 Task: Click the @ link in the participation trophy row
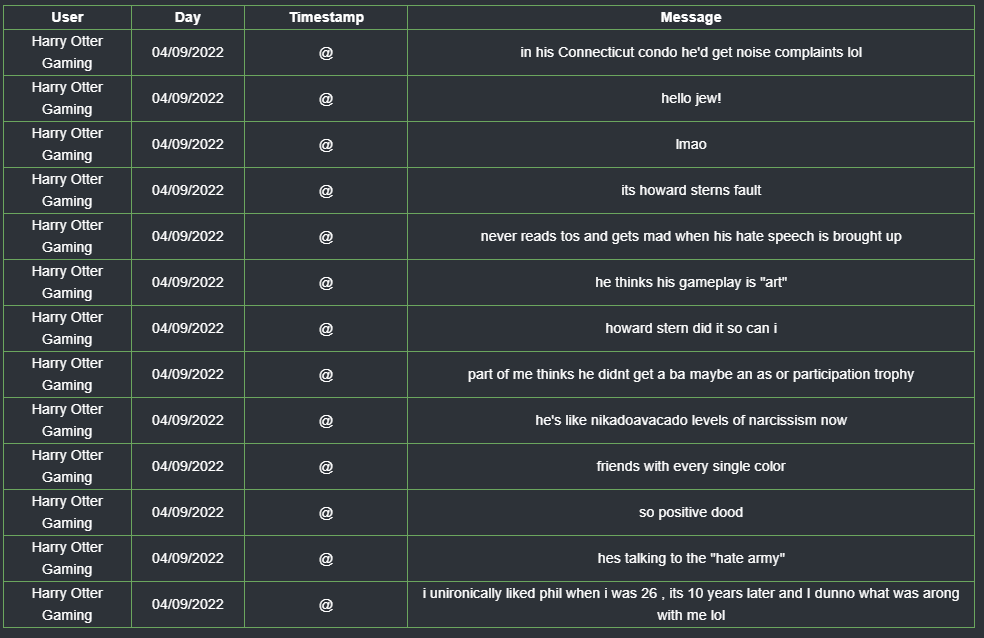coord(326,375)
